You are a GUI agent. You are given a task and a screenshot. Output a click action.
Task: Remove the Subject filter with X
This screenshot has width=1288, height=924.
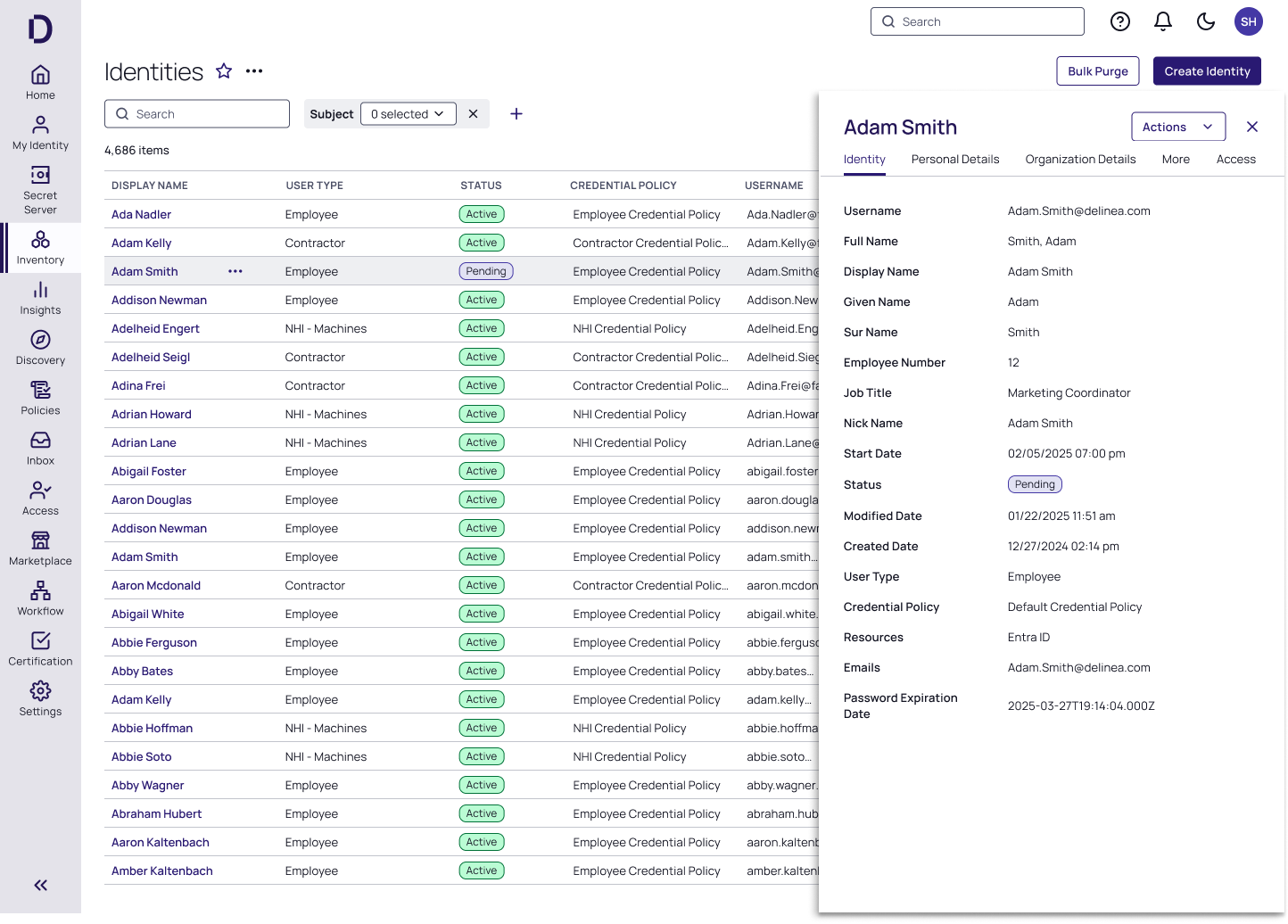474,114
